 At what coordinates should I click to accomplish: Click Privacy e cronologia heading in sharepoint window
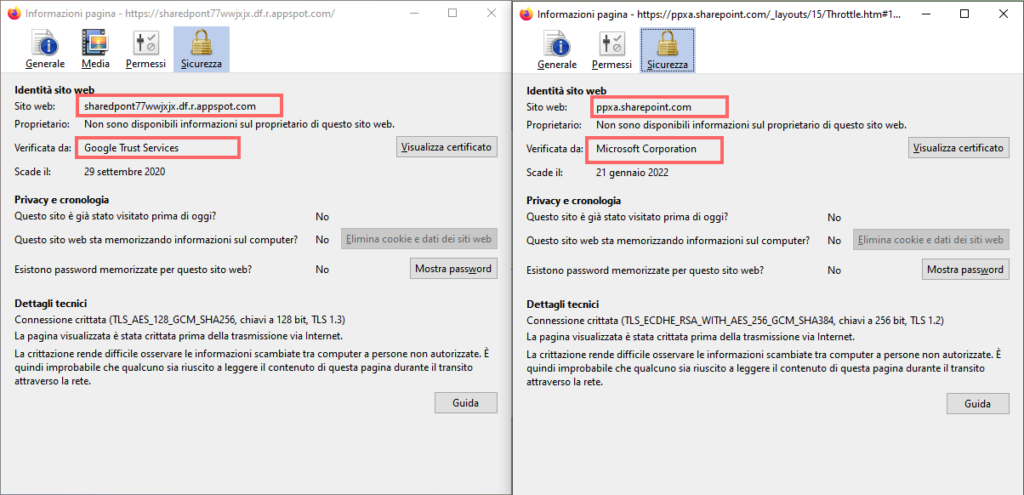(573, 200)
